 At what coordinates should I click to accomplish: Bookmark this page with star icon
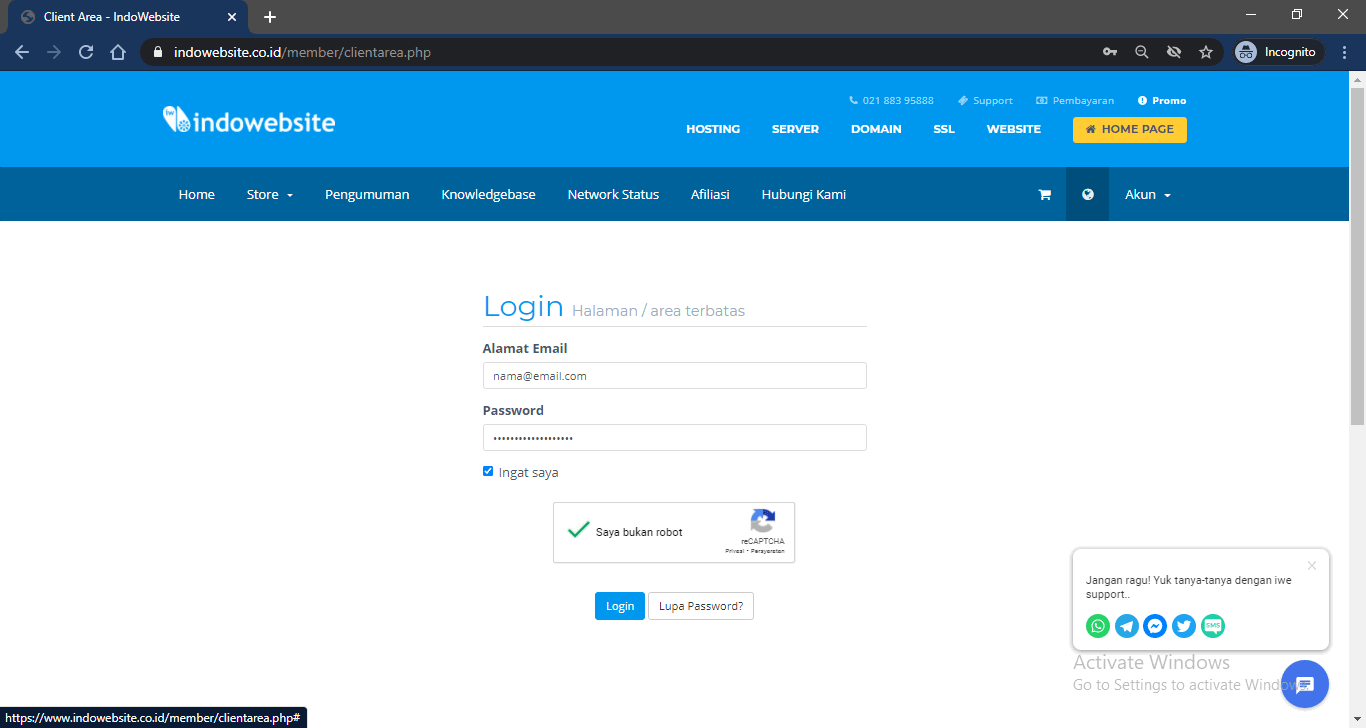(x=1206, y=52)
